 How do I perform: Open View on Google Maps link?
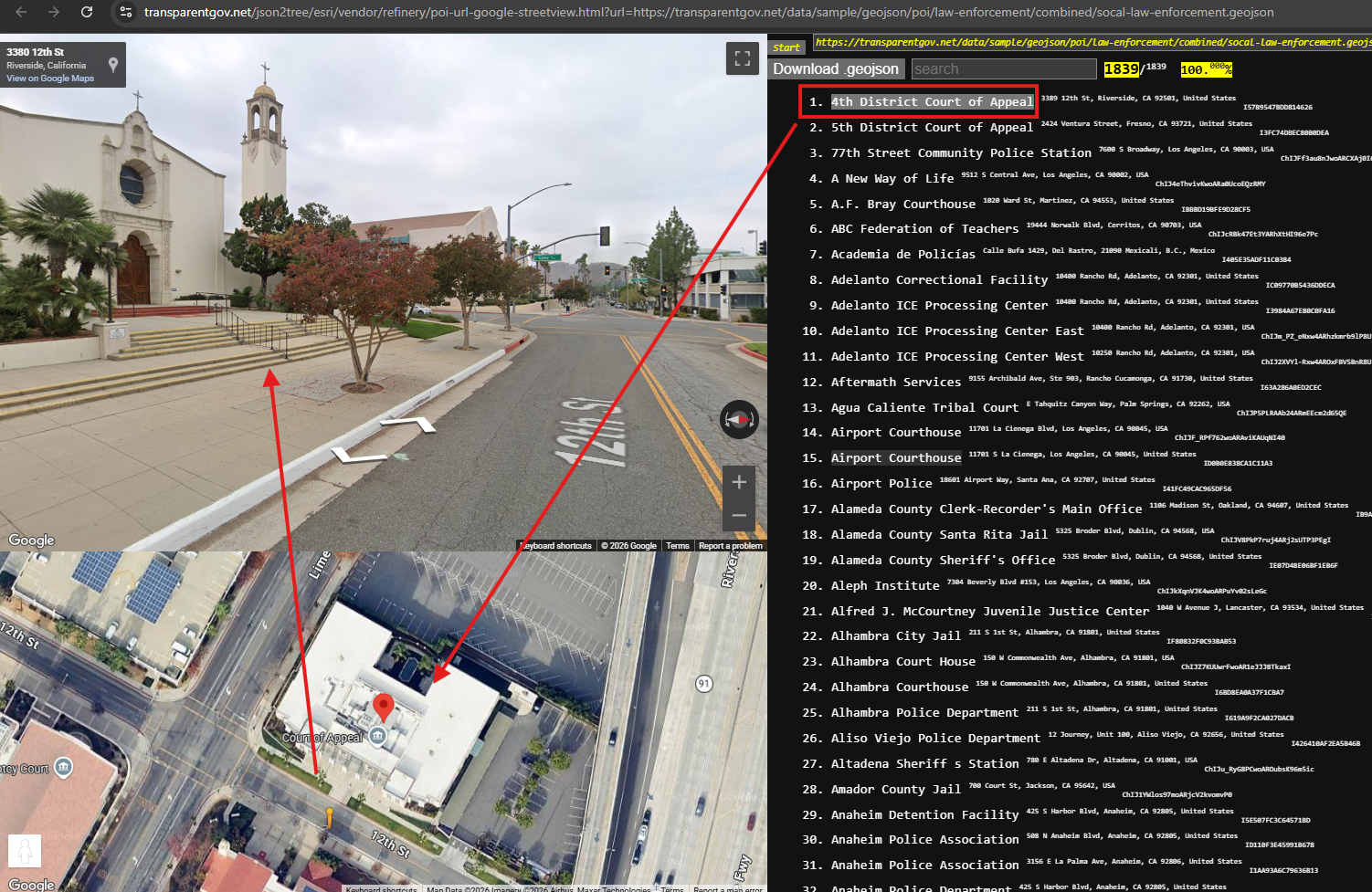pos(50,79)
